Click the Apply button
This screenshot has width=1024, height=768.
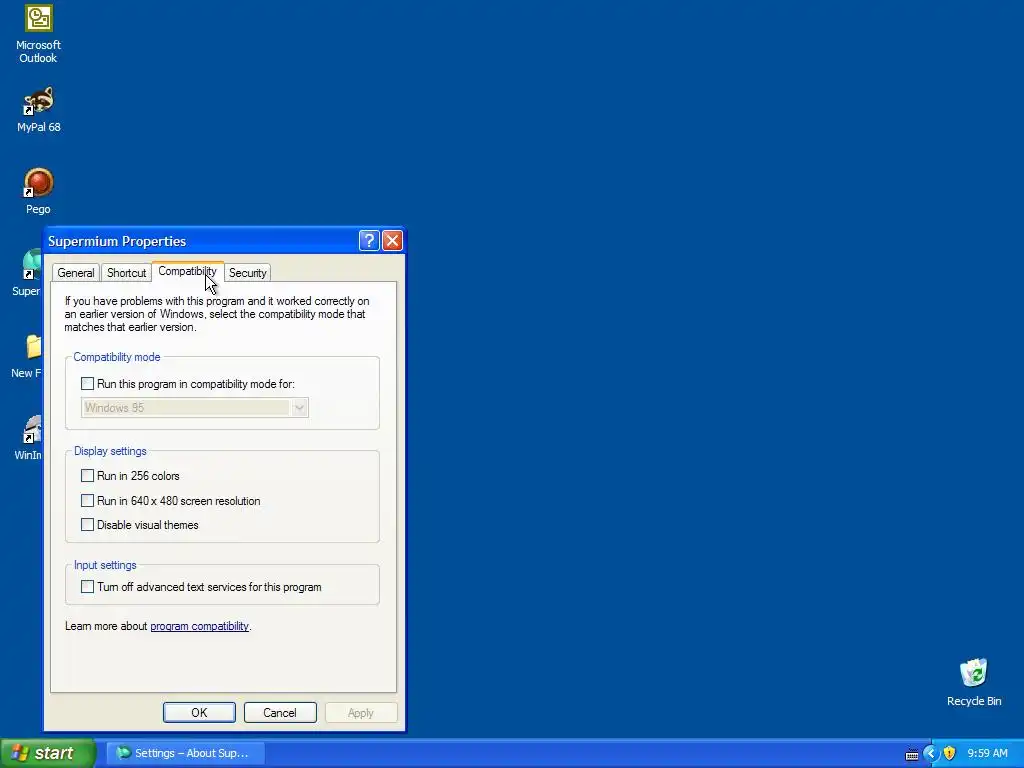[x=360, y=712]
